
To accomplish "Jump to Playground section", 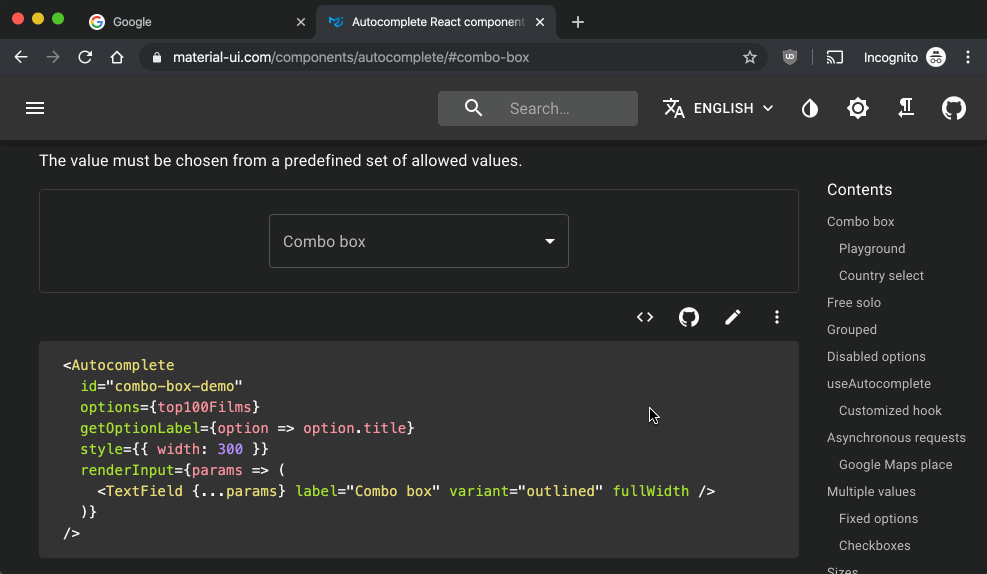I will (x=872, y=249).
